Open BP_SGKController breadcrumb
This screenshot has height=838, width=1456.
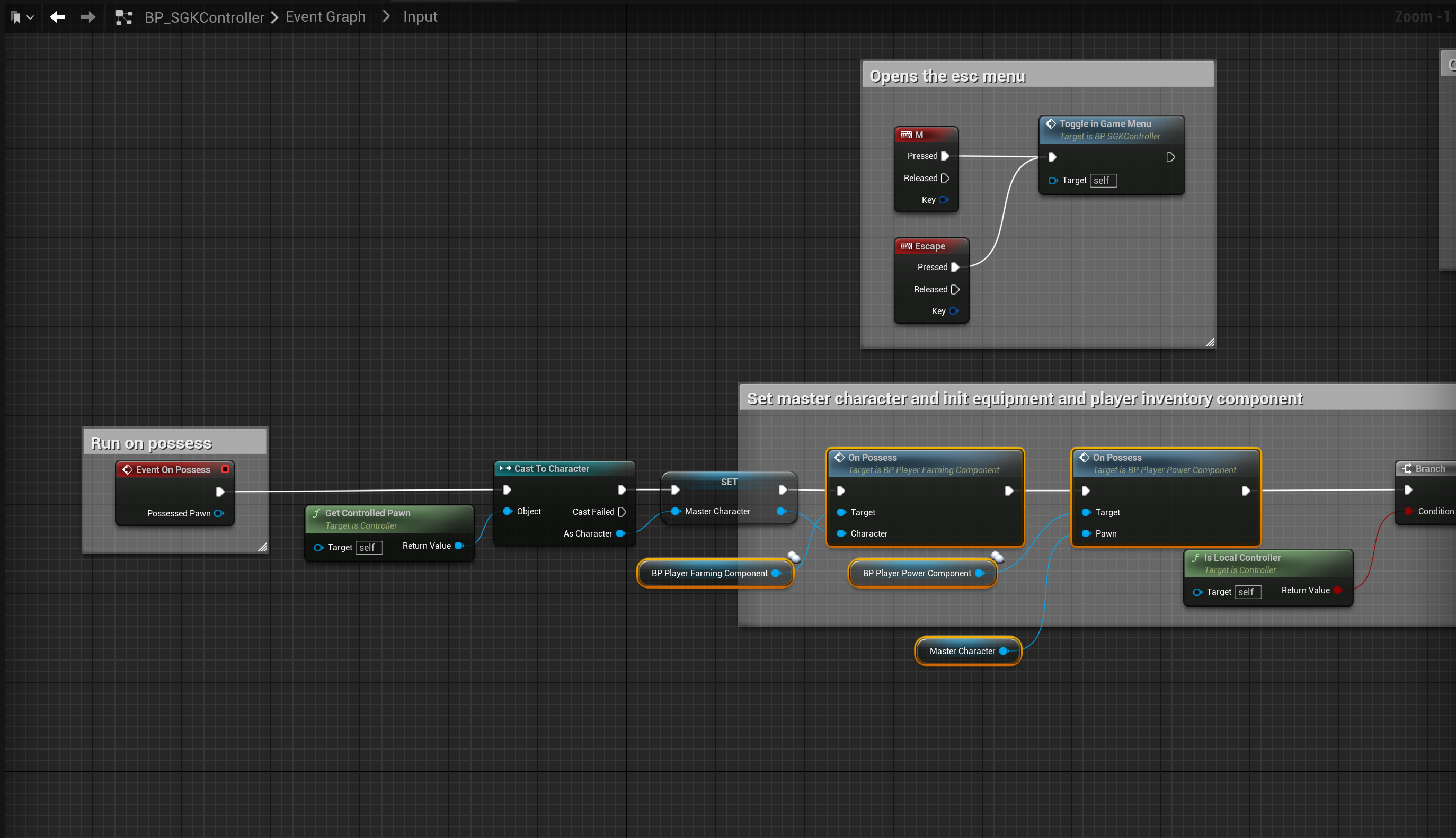[x=204, y=17]
